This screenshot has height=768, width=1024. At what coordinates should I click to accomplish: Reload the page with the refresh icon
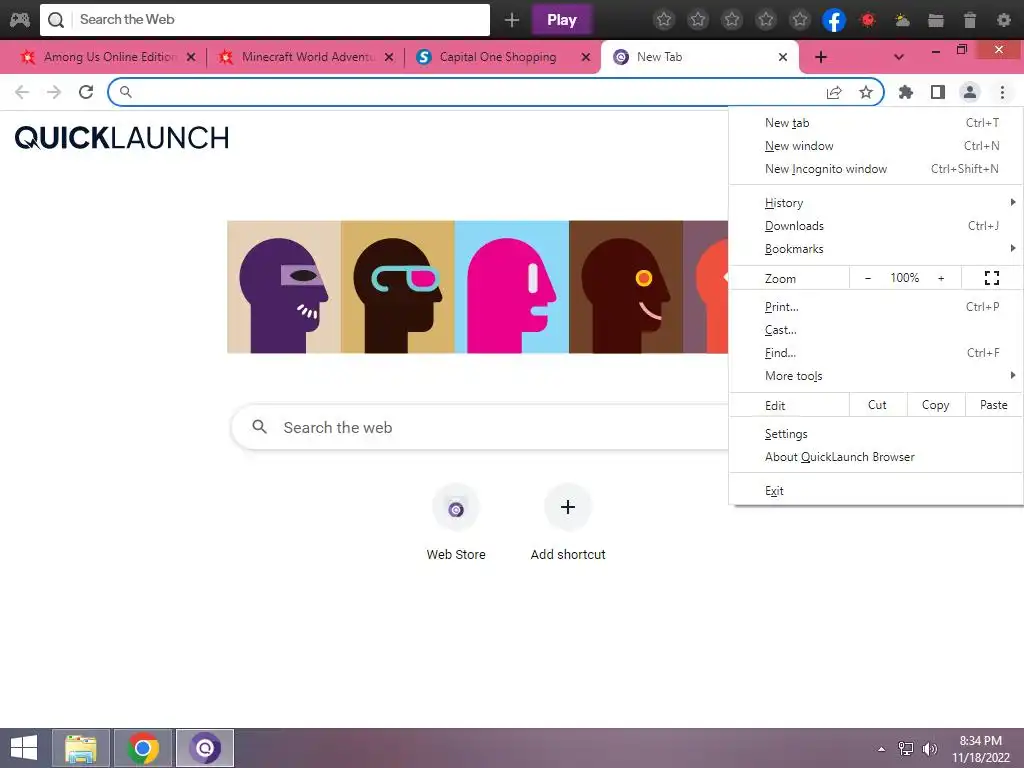(x=86, y=92)
